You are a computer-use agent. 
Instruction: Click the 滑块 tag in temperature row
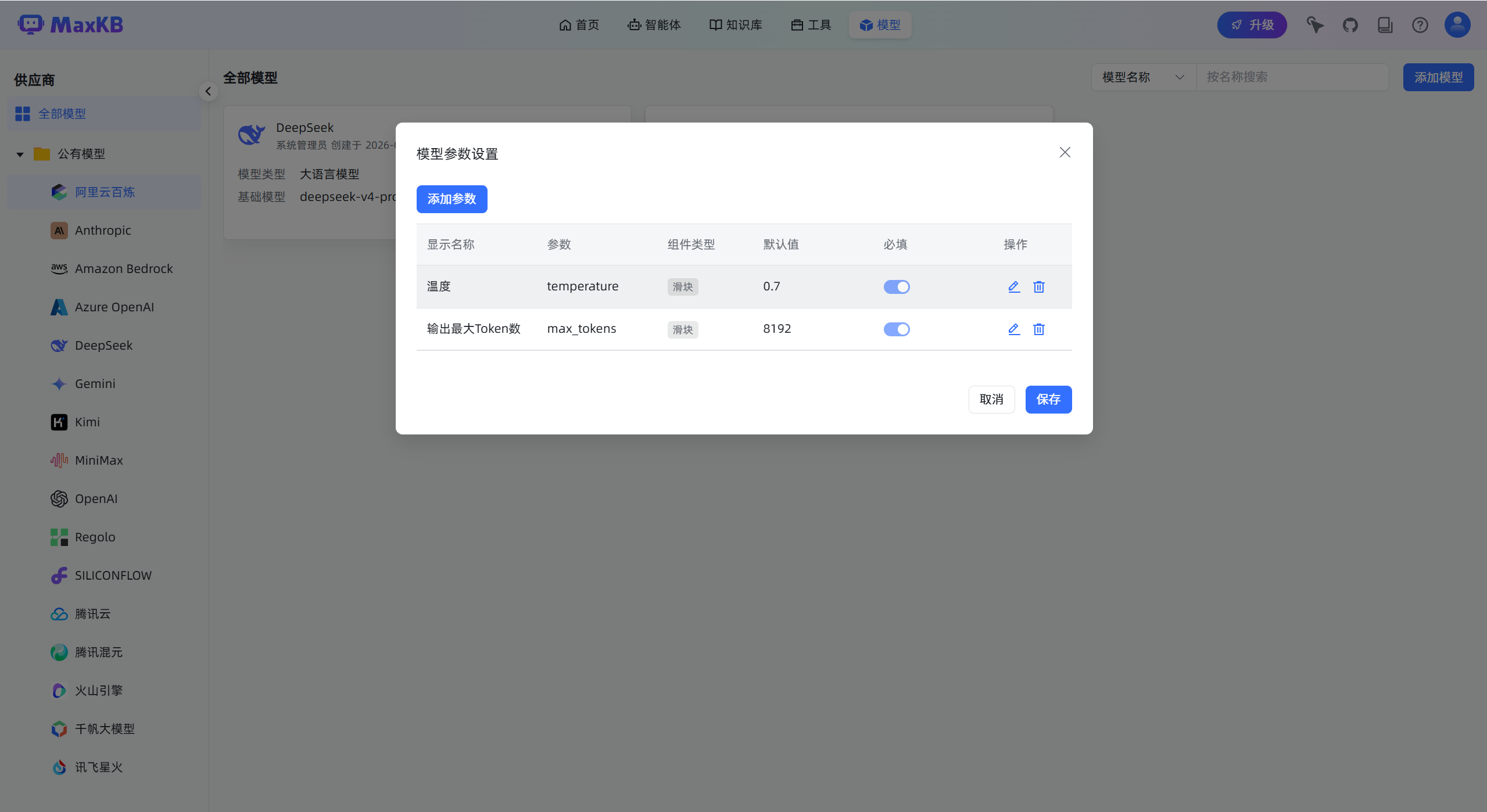click(x=683, y=287)
